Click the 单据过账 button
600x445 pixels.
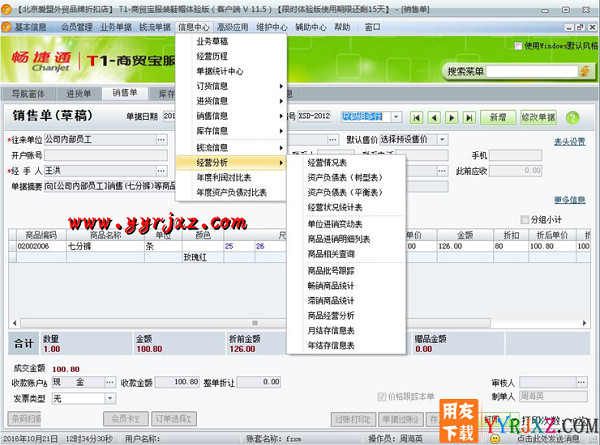tap(401, 419)
